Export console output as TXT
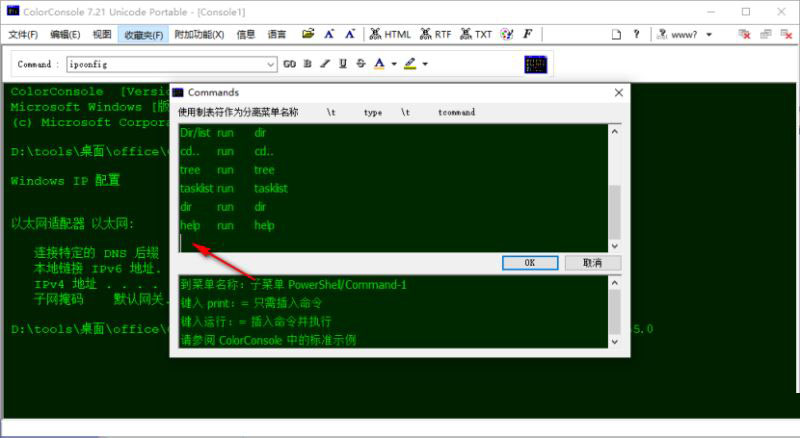Screen dimensions: 800x438 (x=476, y=34)
